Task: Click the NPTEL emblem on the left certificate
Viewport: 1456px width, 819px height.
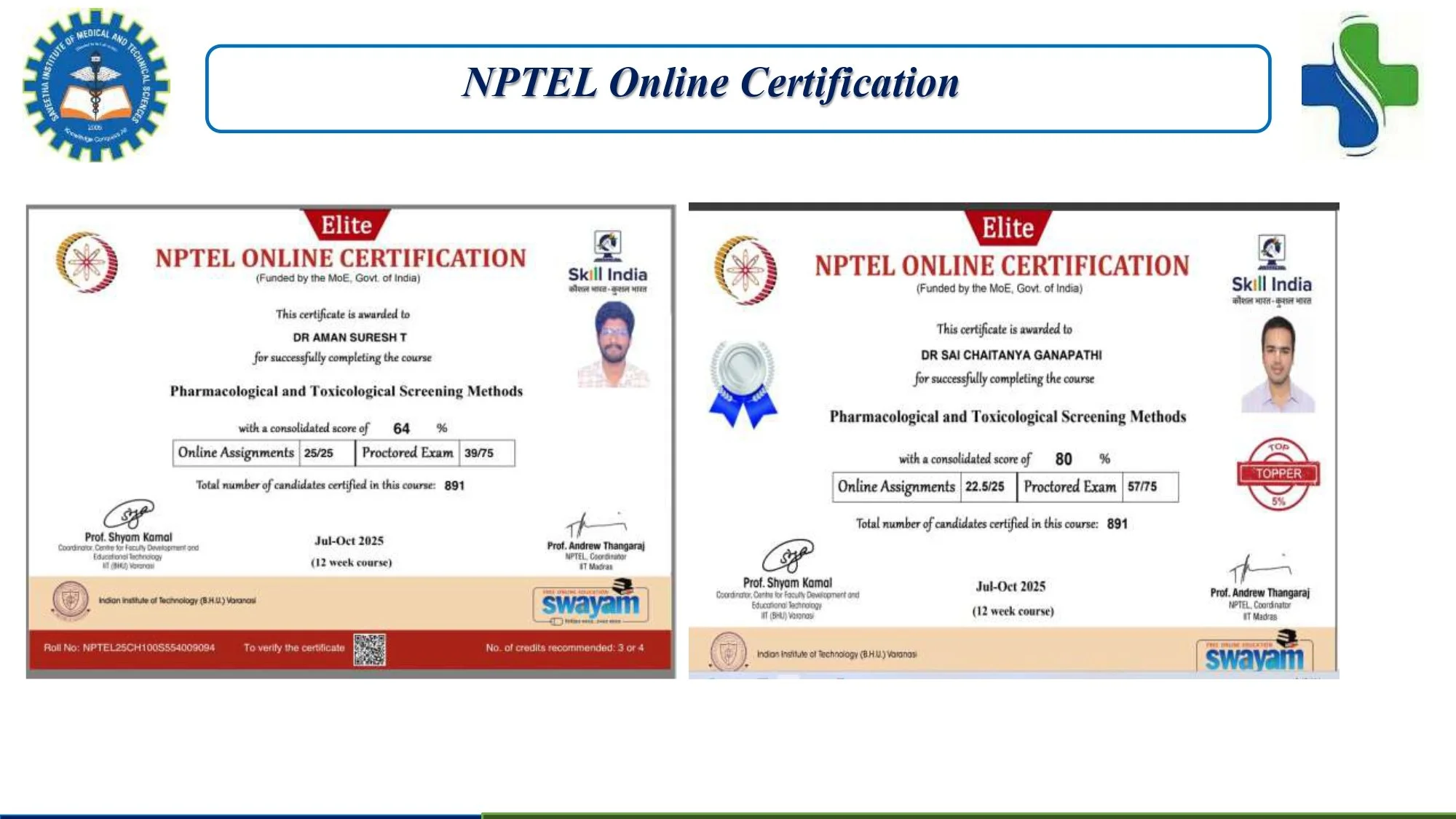Action: click(x=87, y=261)
